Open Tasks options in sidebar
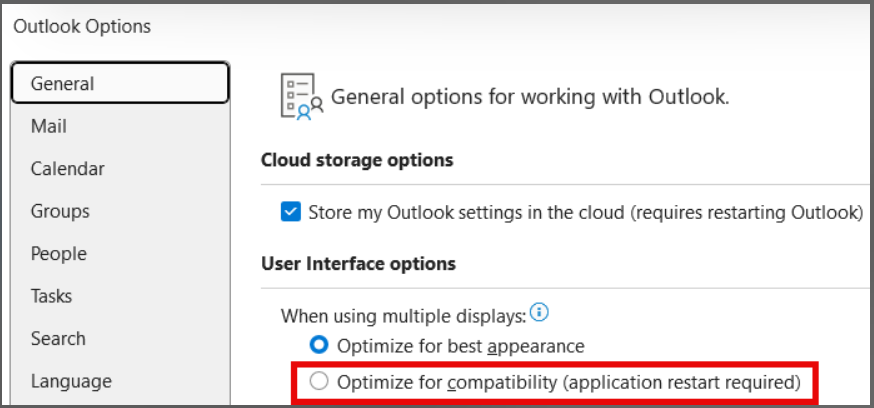 pos(51,296)
